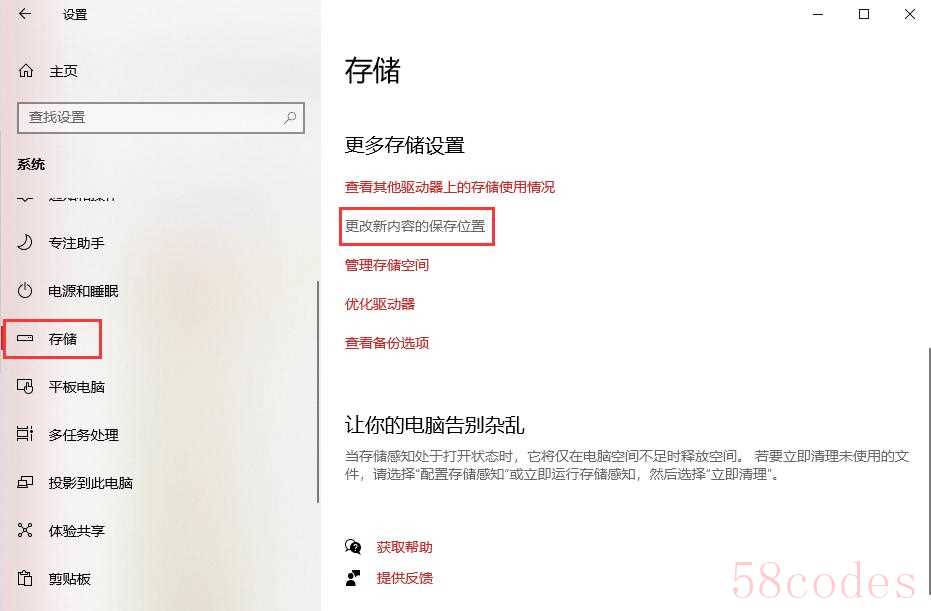
Task: Click the 投影到此电脑 icon
Action: pyautogui.click(x=25, y=482)
